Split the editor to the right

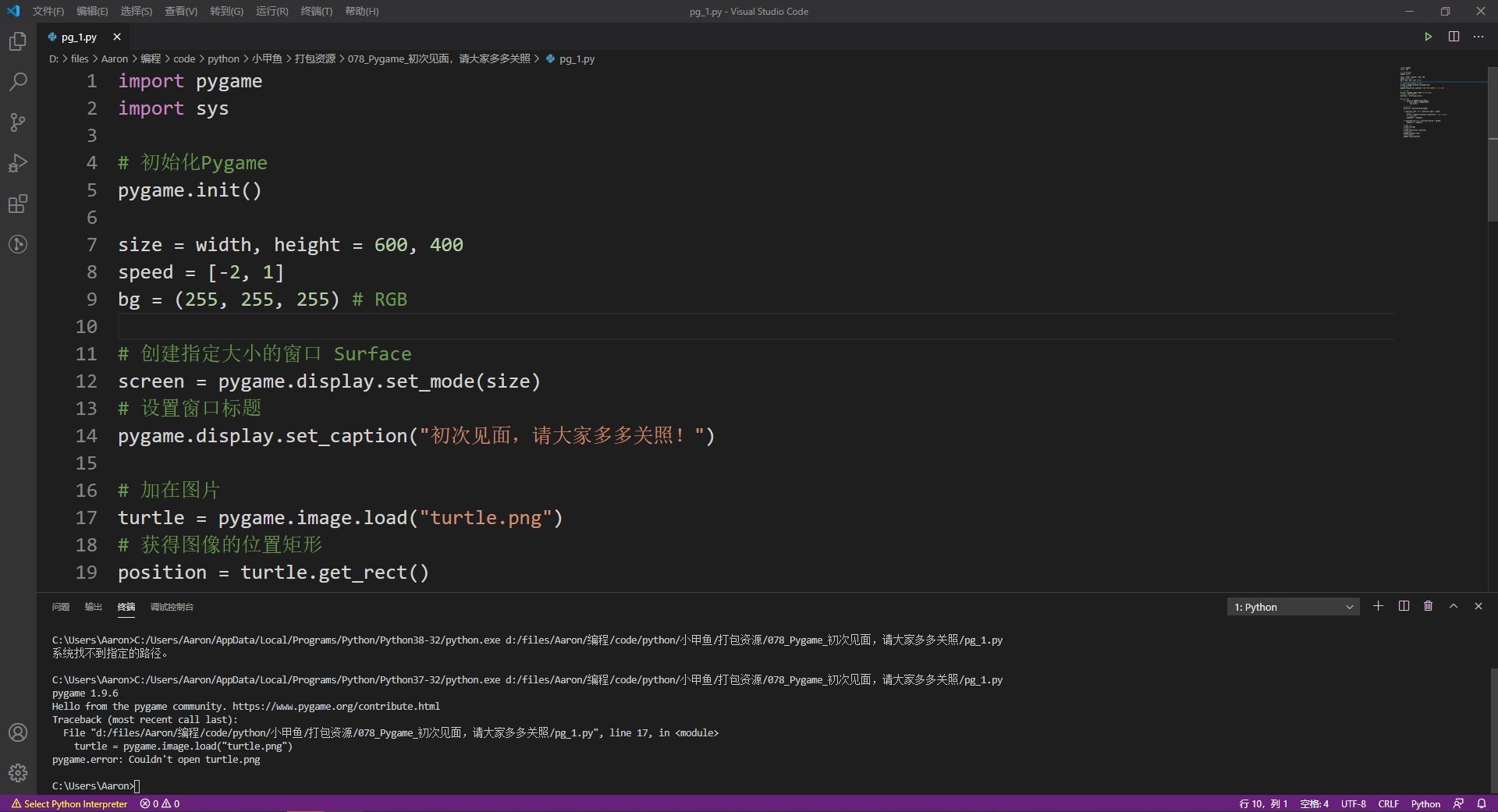1454,37
